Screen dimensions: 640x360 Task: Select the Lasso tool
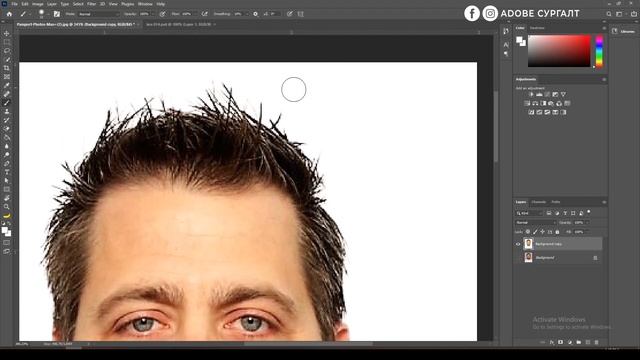tap(7, 51)
